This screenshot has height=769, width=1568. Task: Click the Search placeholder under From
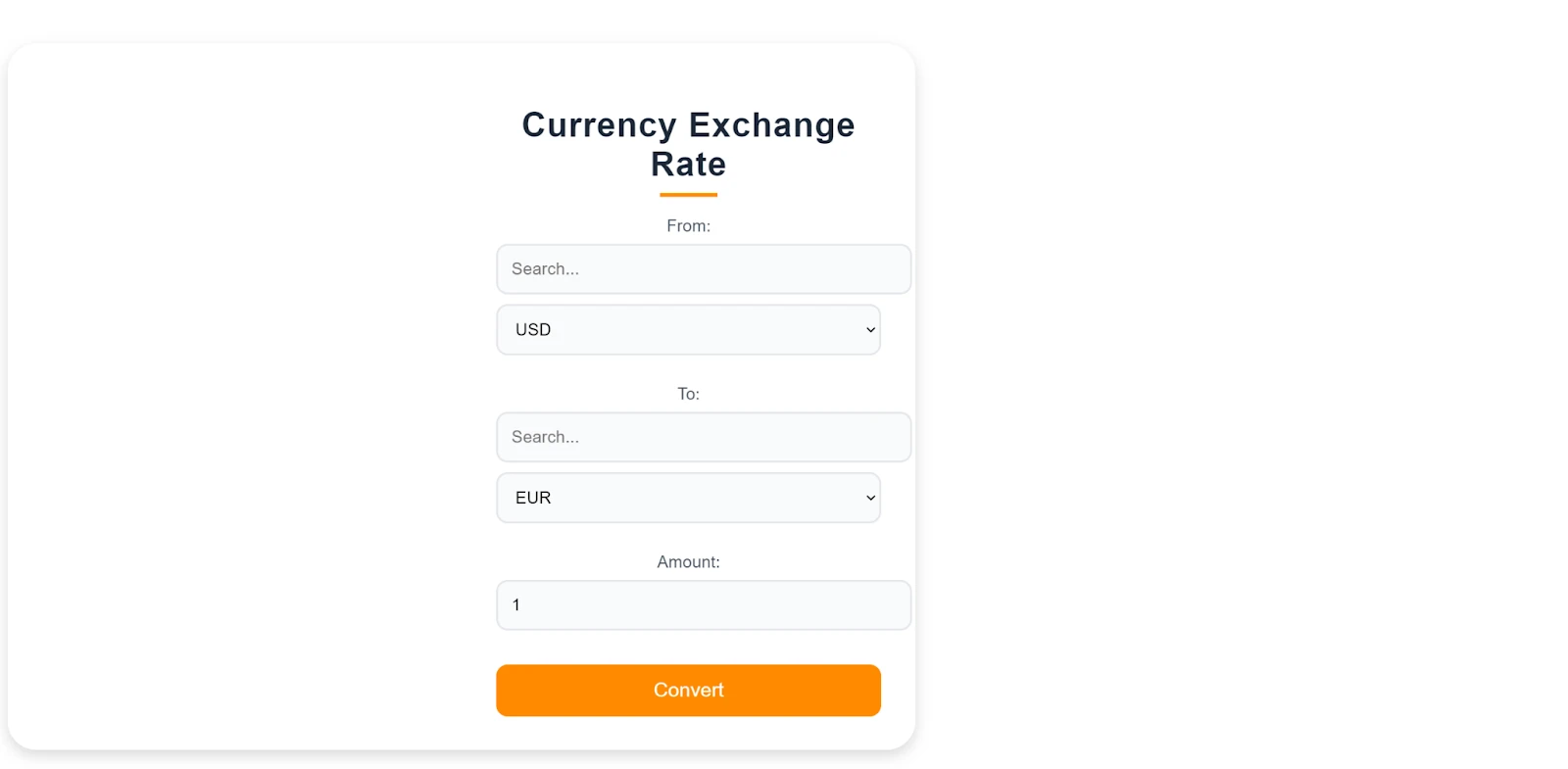coord(546,268)
